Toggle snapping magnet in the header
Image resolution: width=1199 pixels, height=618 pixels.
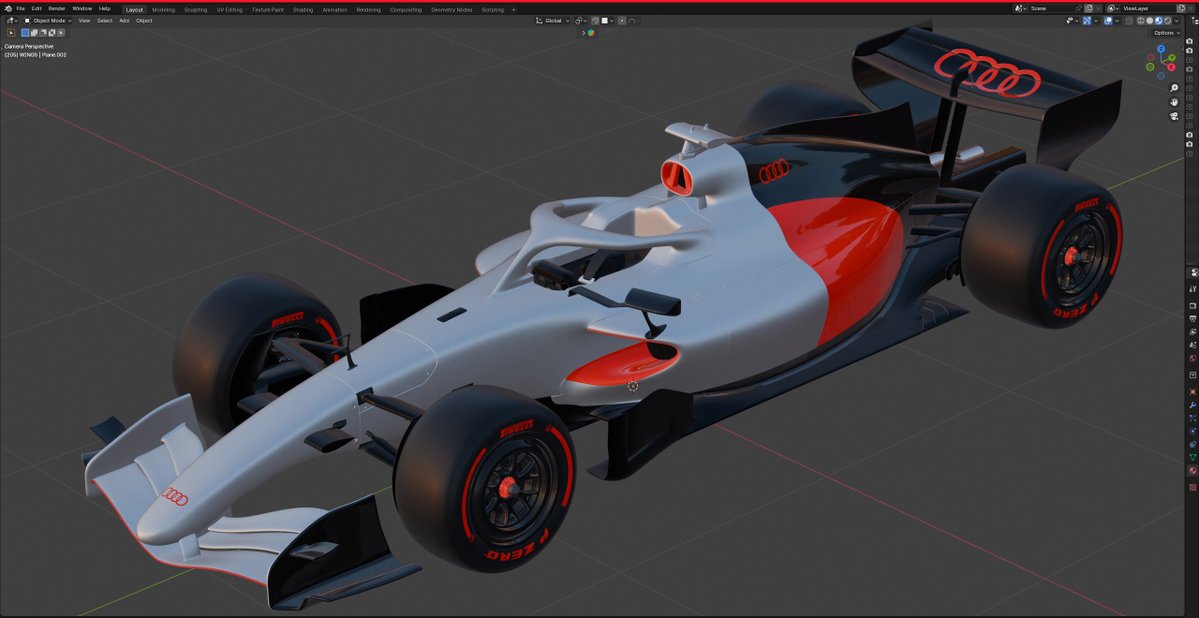coord(596,21)
